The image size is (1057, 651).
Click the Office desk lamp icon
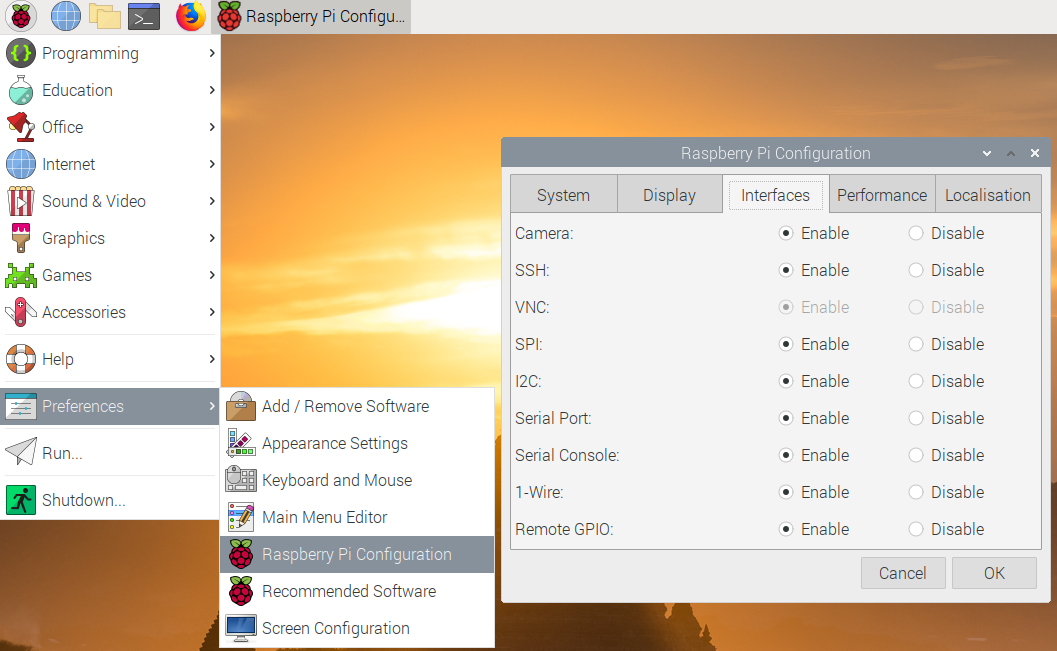tap(21, 127)
